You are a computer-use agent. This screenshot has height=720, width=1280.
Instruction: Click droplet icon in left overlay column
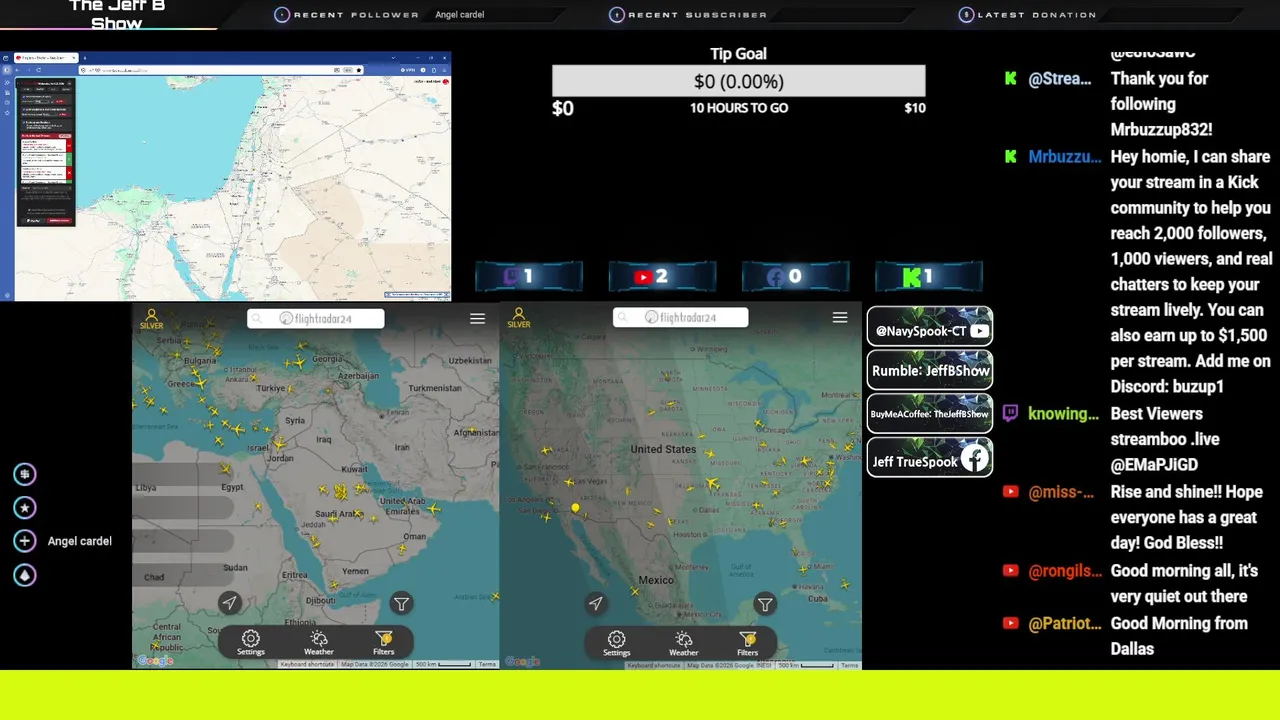click(x=25, y=575)
